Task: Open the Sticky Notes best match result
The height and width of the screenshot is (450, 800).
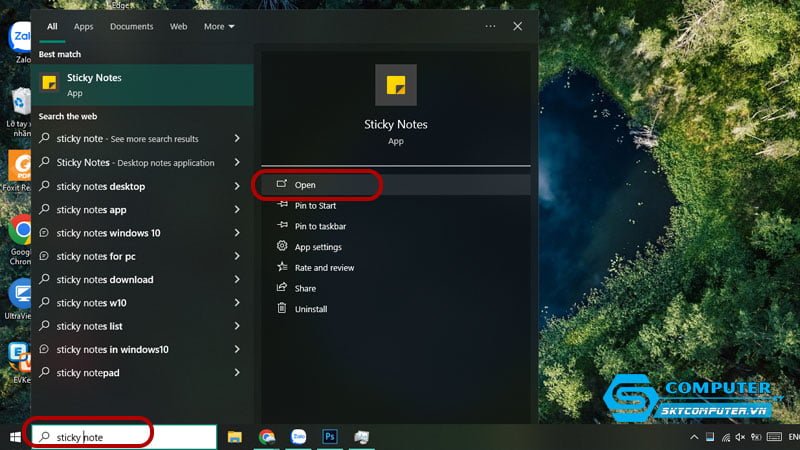Action: 142,85
